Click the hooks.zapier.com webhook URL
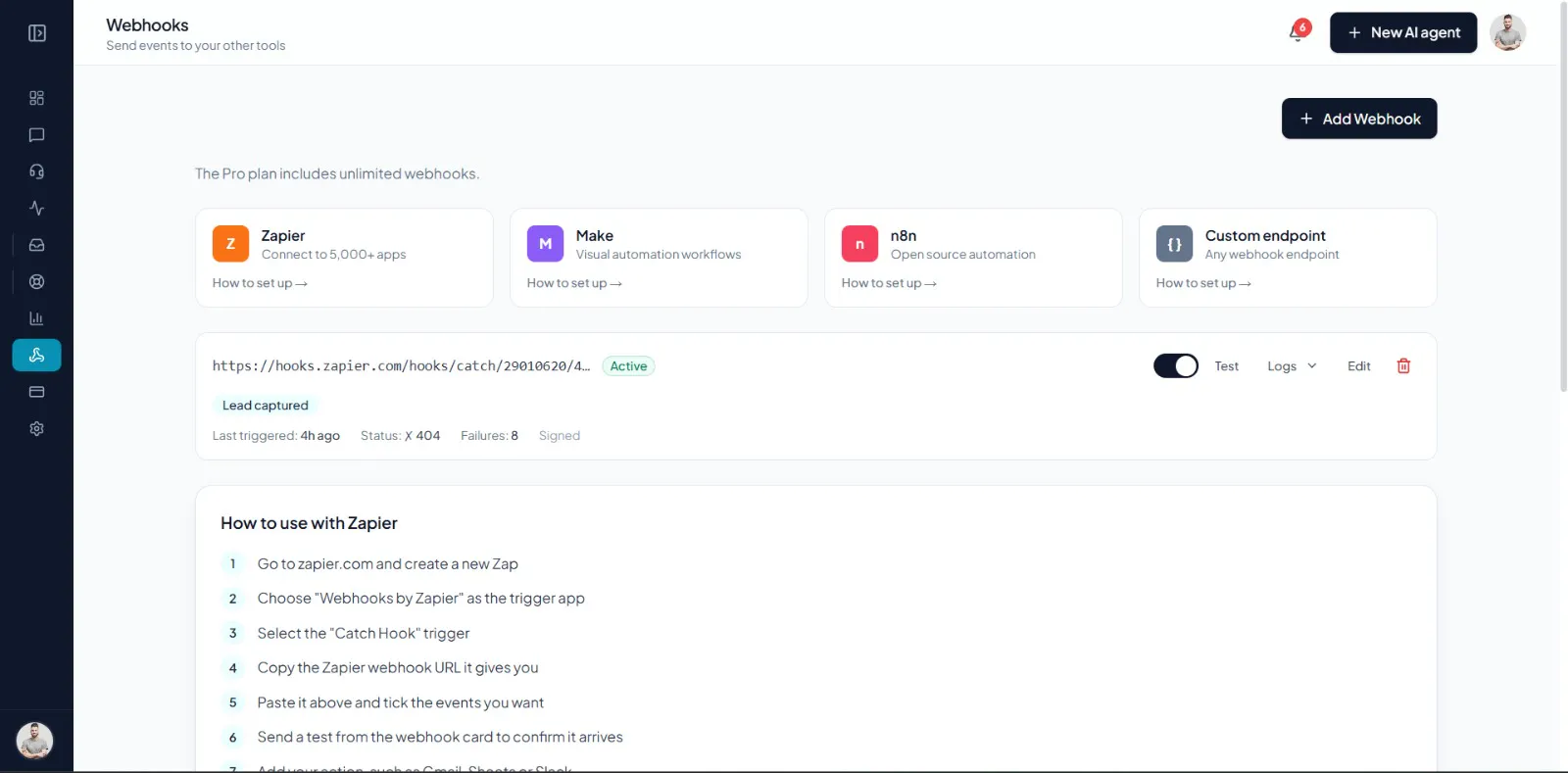This screenshot has height=773, width=1568. [401, 365]
